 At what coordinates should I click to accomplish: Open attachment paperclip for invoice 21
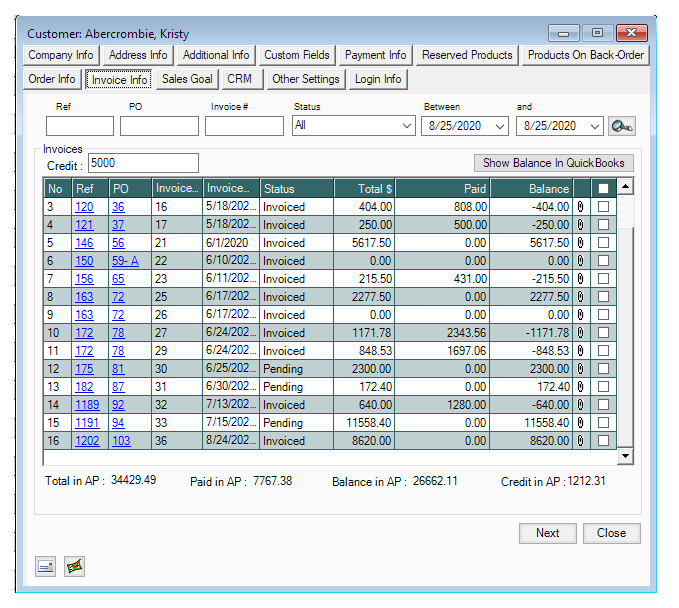(x=580, y=243)
